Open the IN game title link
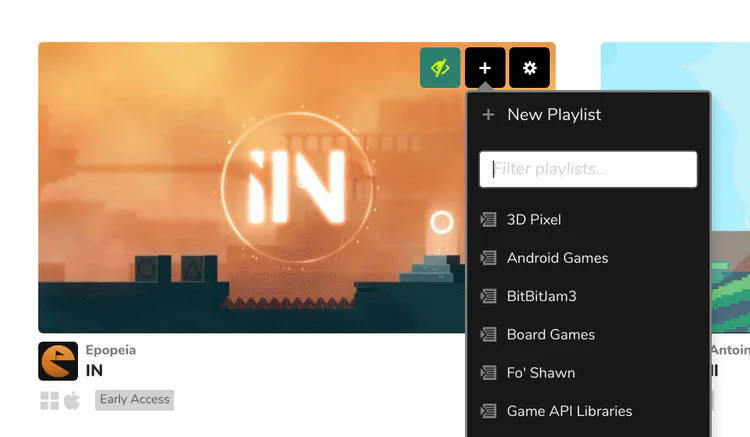Image resolution: width=750 pixels, height=437 pixels. coord(94,371)
